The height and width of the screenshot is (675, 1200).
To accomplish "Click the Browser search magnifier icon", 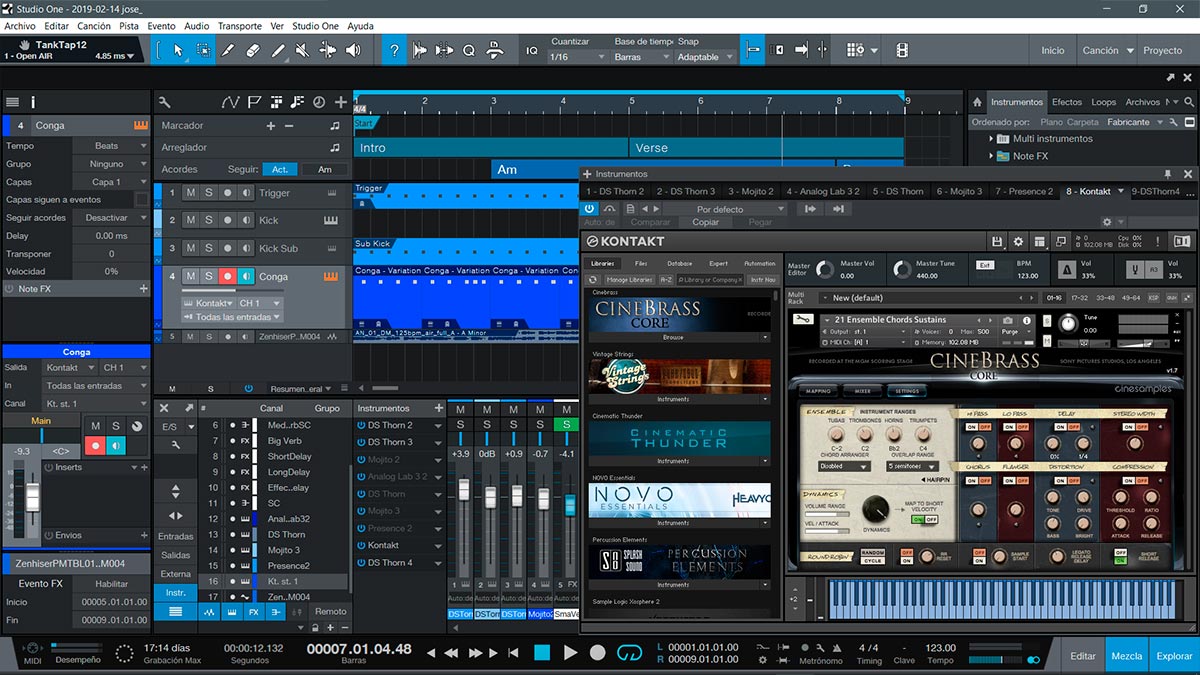I will tap(1187, 102).
